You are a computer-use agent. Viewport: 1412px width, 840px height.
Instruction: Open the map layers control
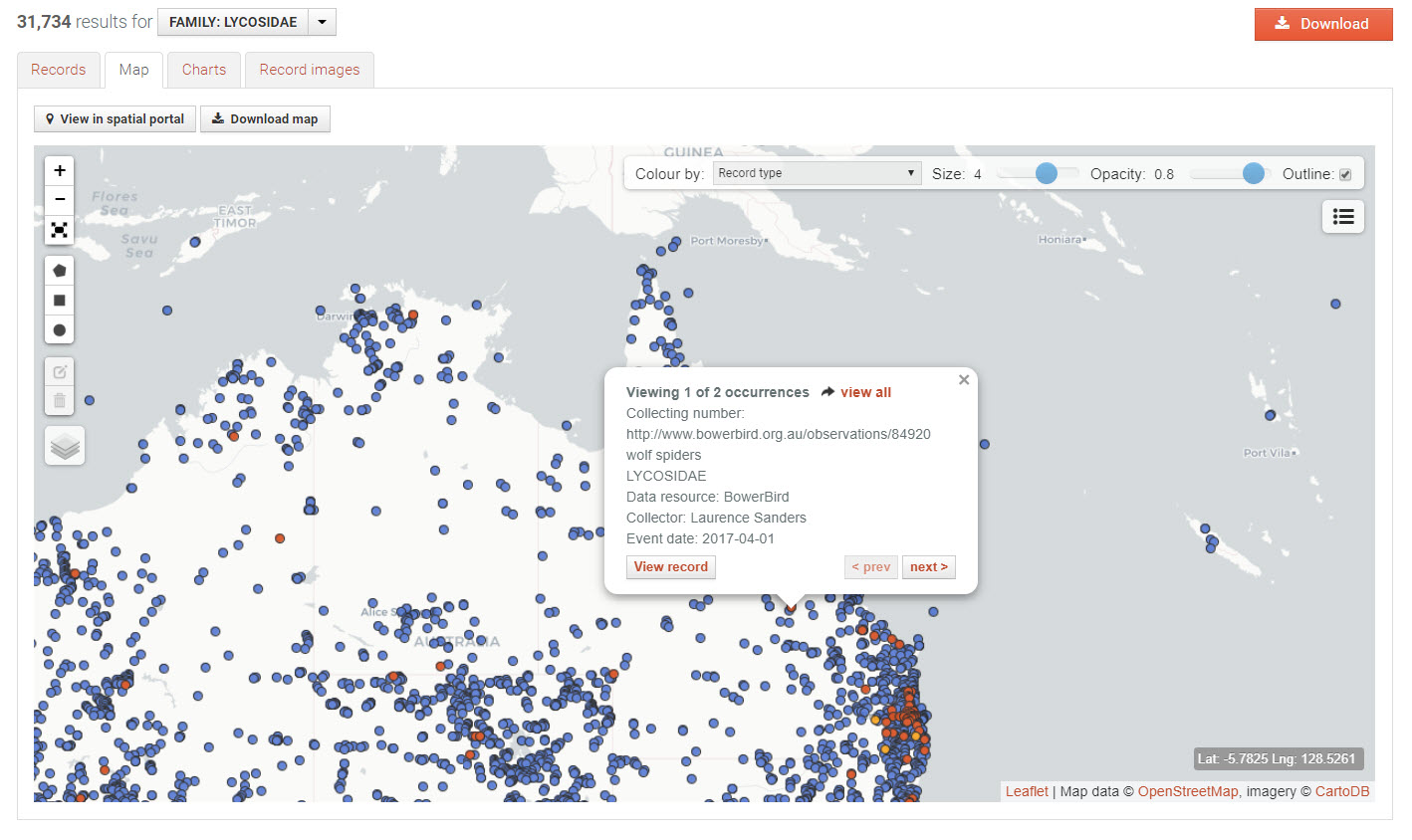(x=65, y=446)
